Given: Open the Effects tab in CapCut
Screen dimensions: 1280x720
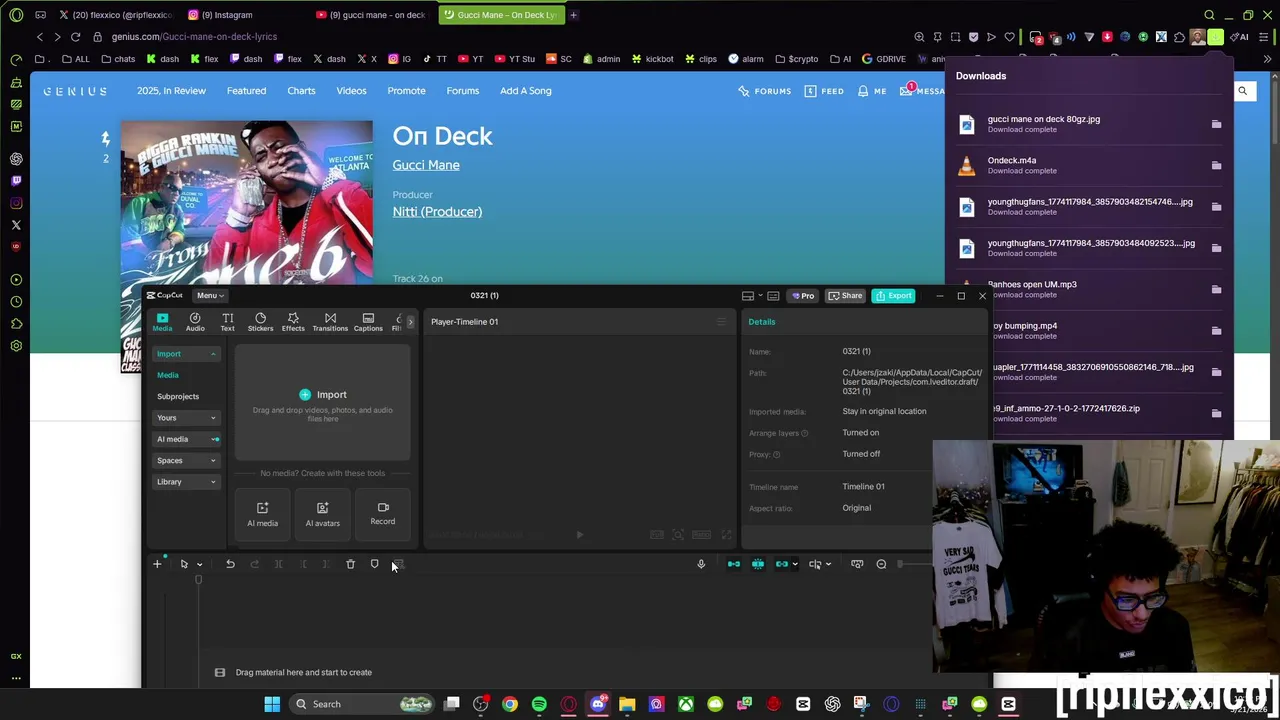Looking at the screenshot, I should point(293,322).
